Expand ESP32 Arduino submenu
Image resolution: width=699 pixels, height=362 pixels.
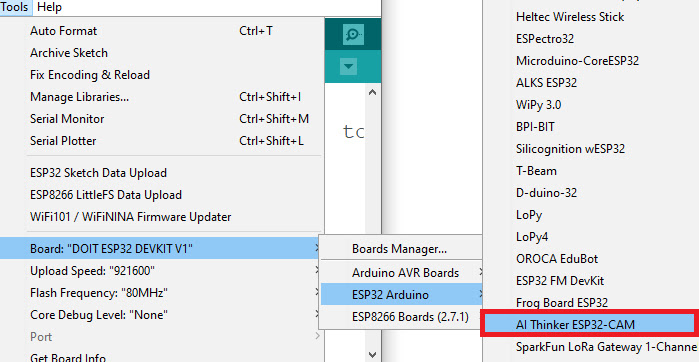point(402,294)
